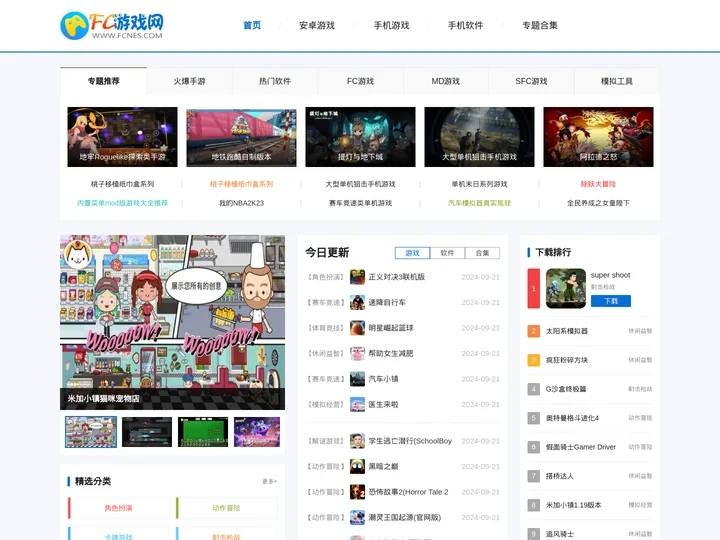Open 假面骑士Gamer Driver ranking entry
Image resolution: width=720 pixels, height=540 pixels.
(580, 447)
